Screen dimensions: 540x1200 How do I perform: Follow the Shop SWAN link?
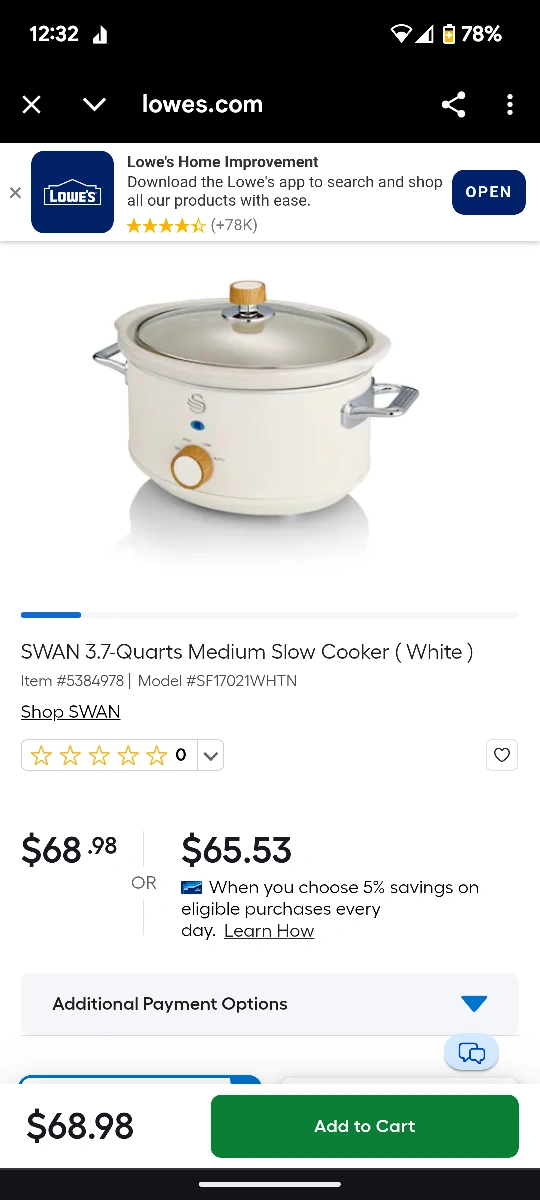(x=70, y=712)
